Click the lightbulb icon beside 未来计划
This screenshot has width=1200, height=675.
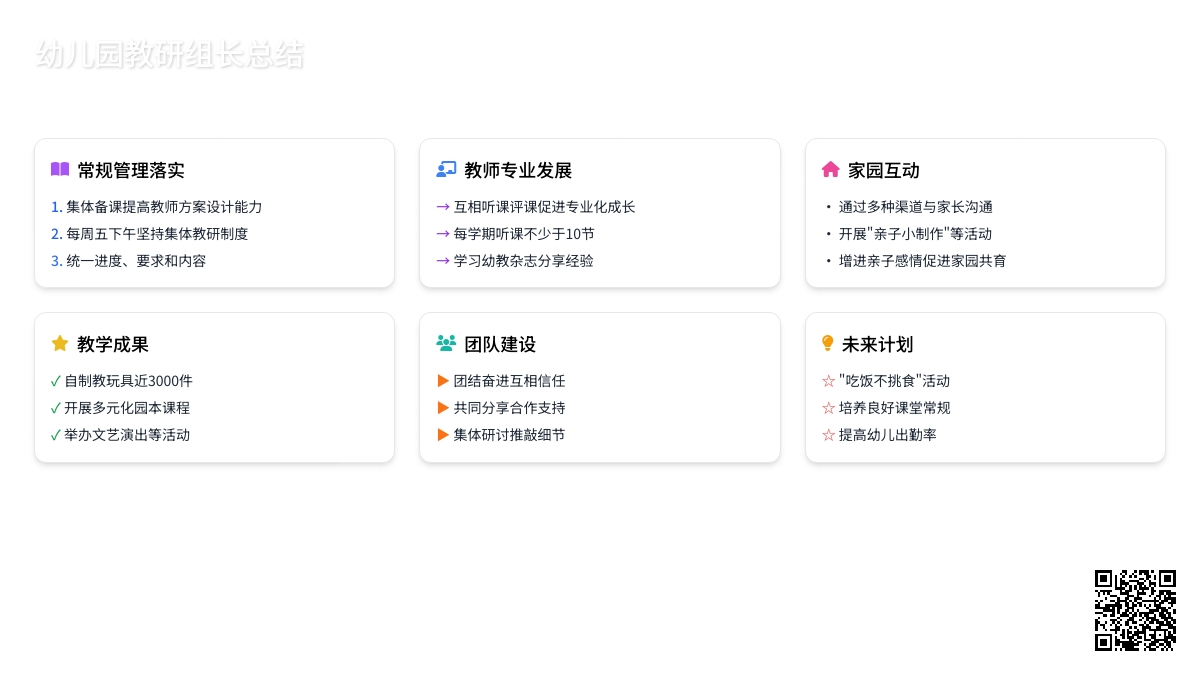click(x=828, y=344)
